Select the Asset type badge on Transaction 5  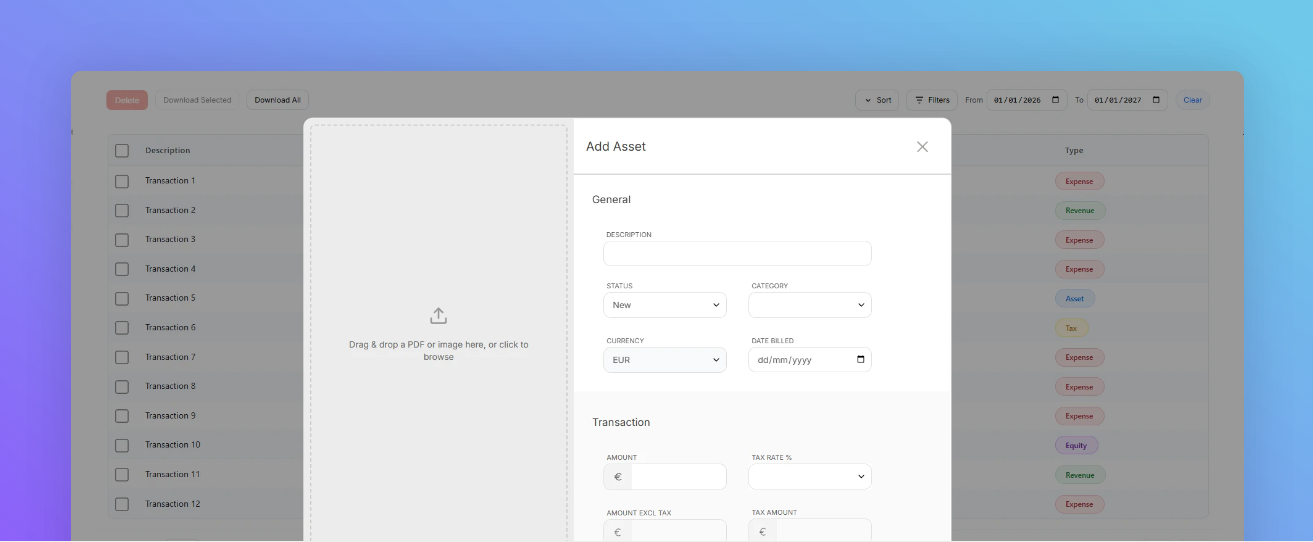pyautogui.click(x=1074, y=298)
